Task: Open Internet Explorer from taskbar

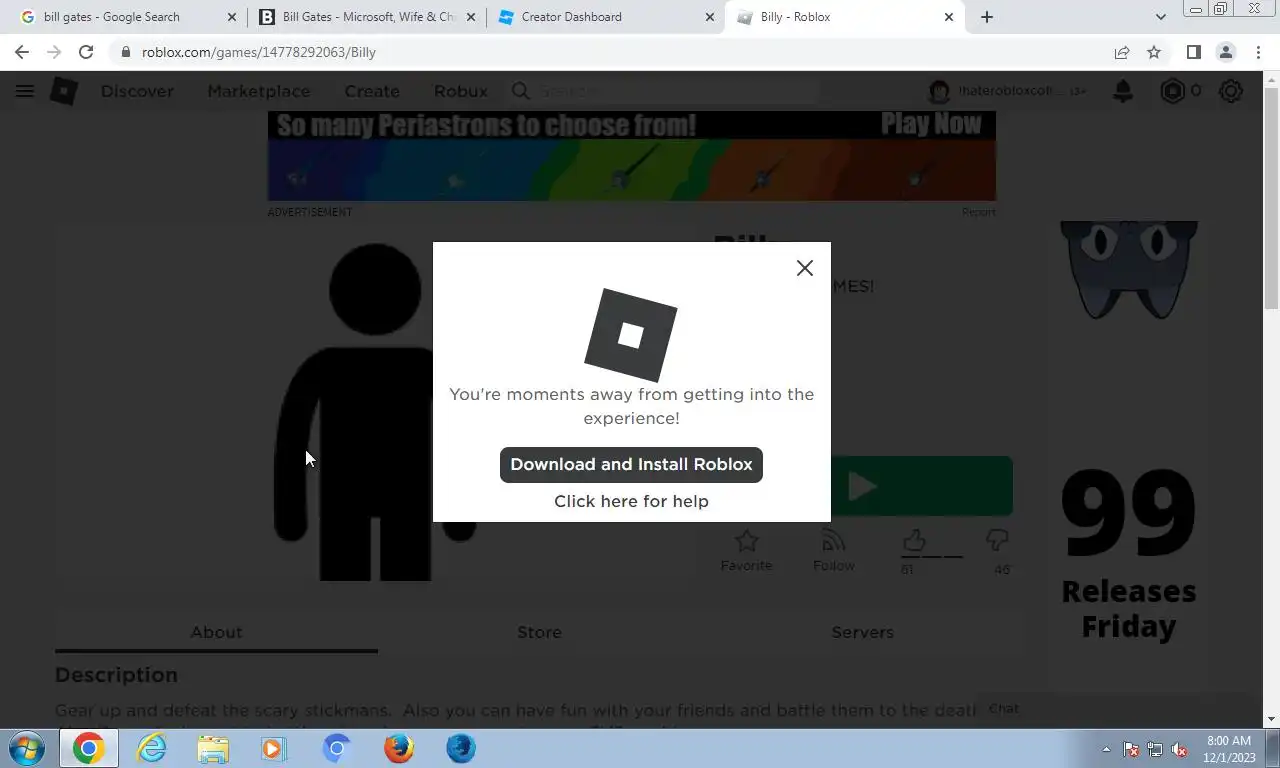Action: tap(151, 748)
